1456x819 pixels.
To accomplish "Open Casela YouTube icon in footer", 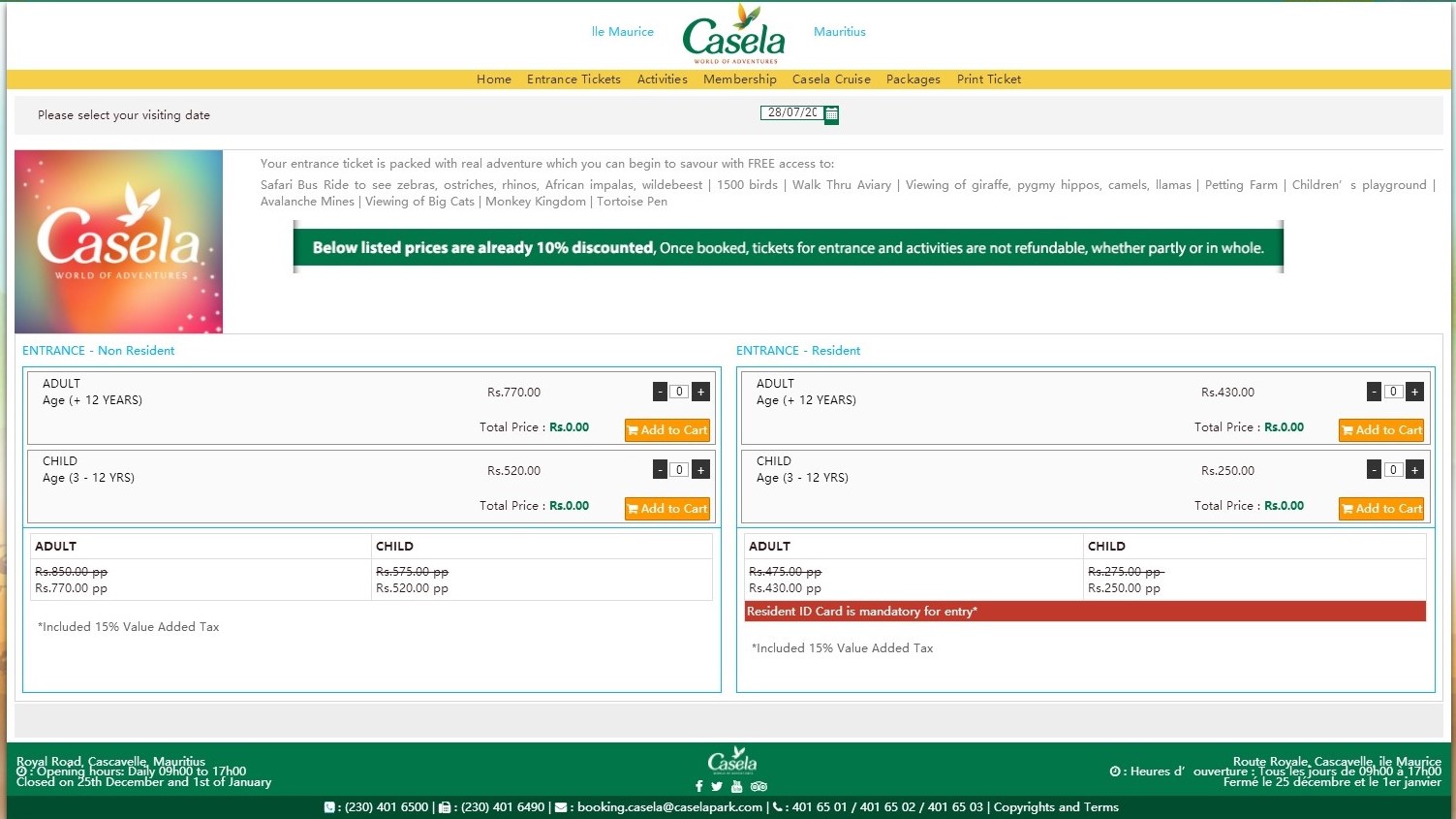I will point(736,786).
